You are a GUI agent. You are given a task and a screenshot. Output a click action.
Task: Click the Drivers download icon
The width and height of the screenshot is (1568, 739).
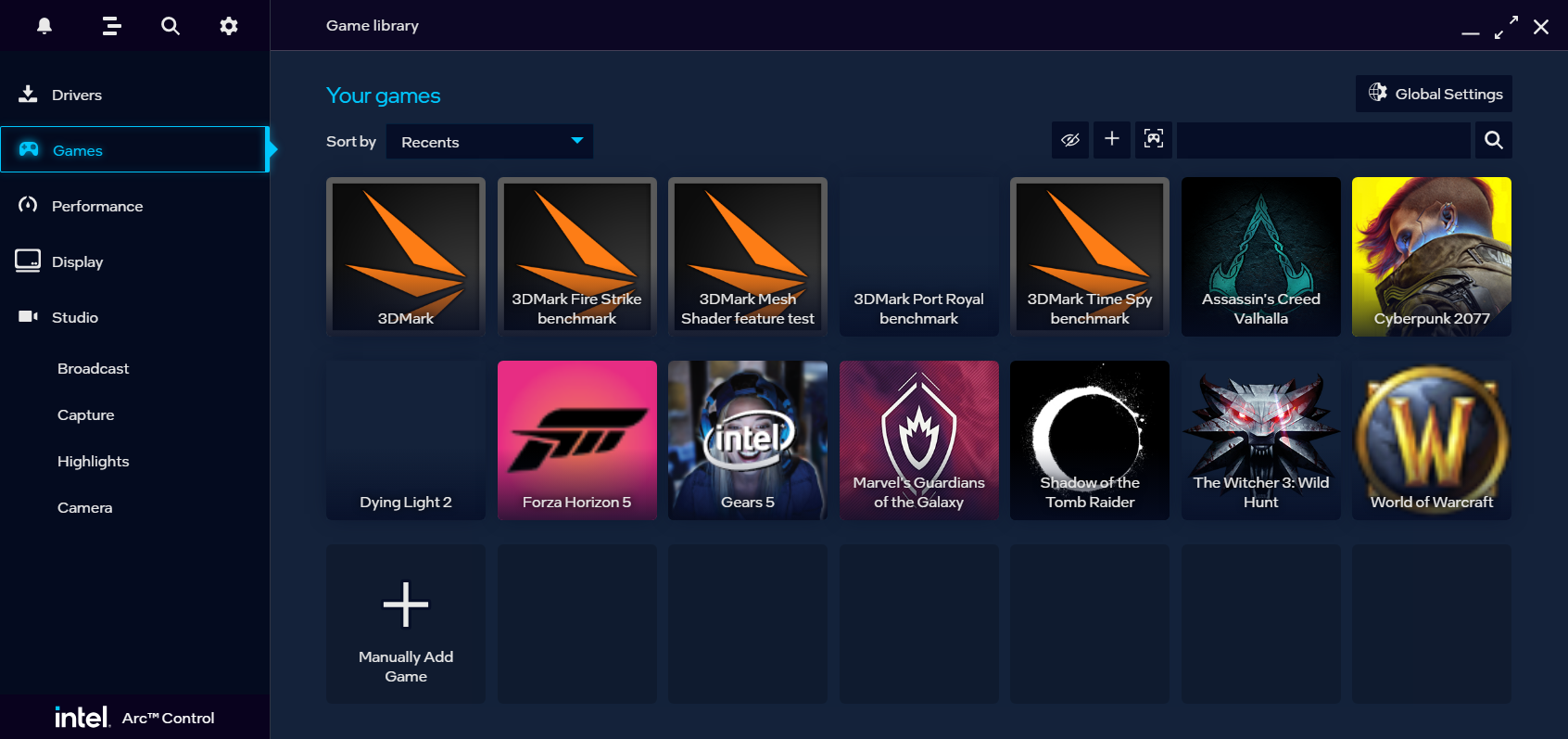coord(28,94)
